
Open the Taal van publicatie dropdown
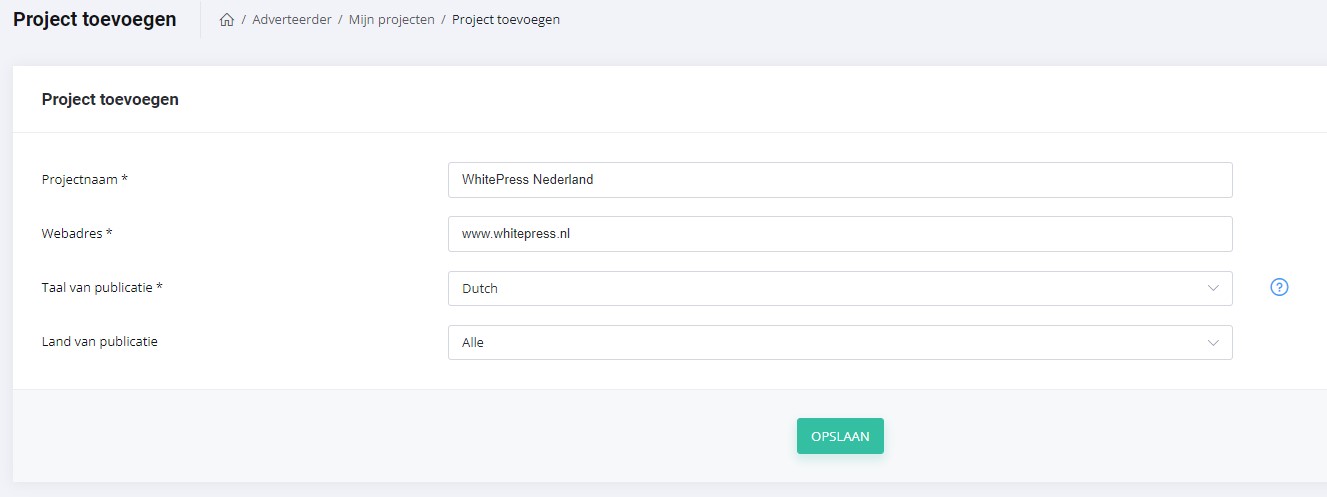pos(840,288)
